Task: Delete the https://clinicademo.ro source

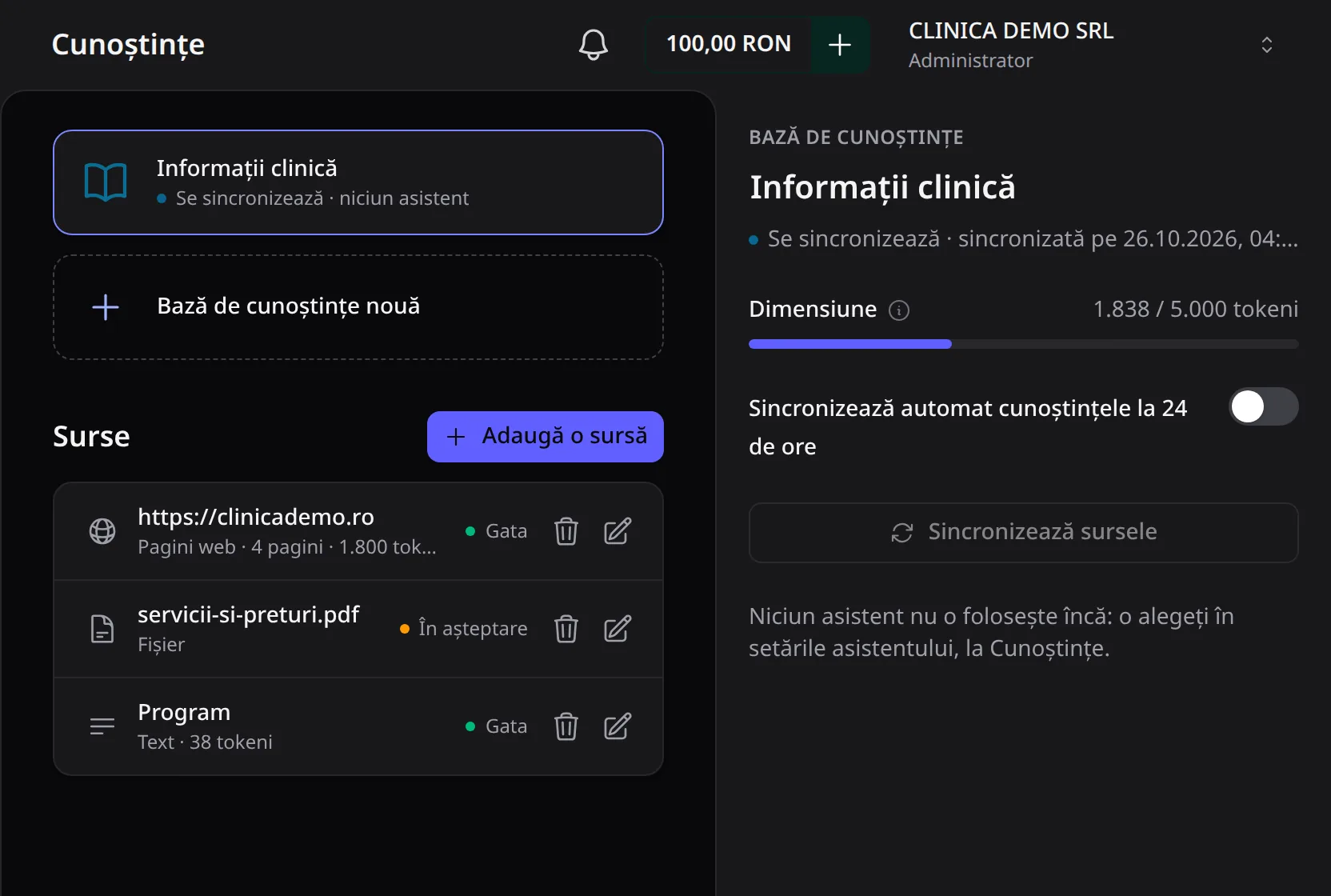Action: click(566, 531)
